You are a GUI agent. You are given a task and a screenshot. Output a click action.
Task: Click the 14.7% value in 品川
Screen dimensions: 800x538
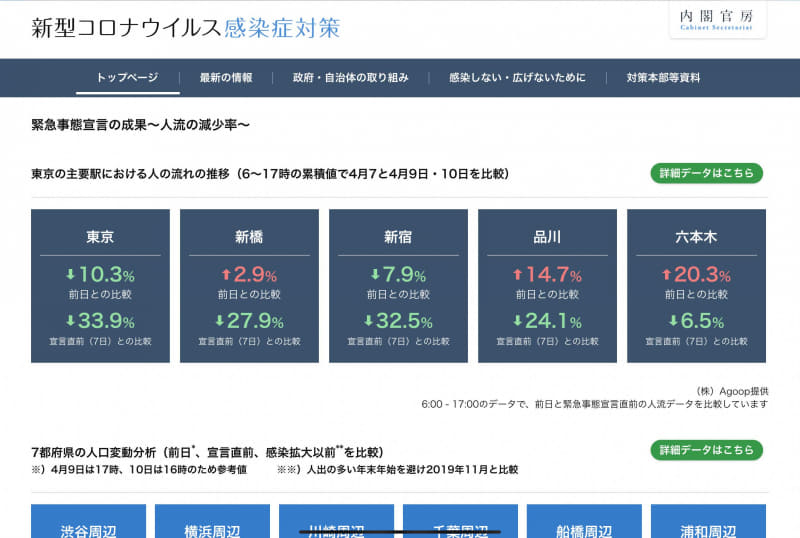554,275
